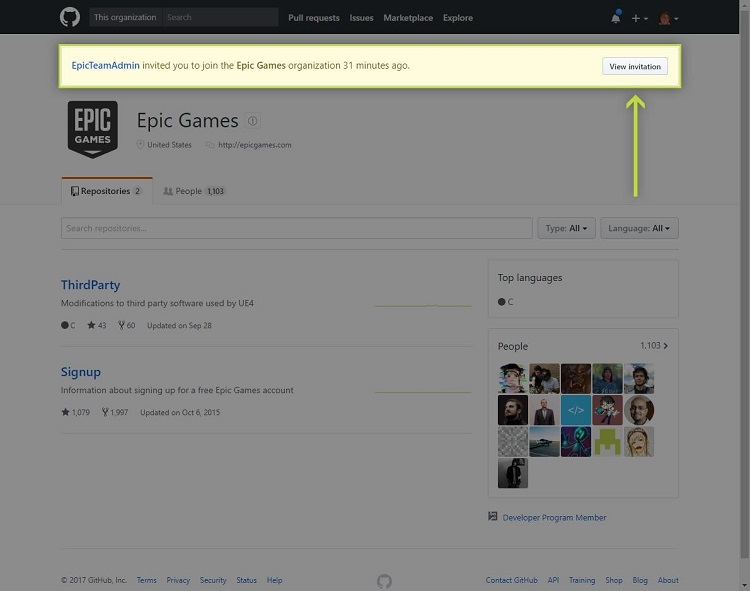Open Explore from top navigation

tap(458, 18)
